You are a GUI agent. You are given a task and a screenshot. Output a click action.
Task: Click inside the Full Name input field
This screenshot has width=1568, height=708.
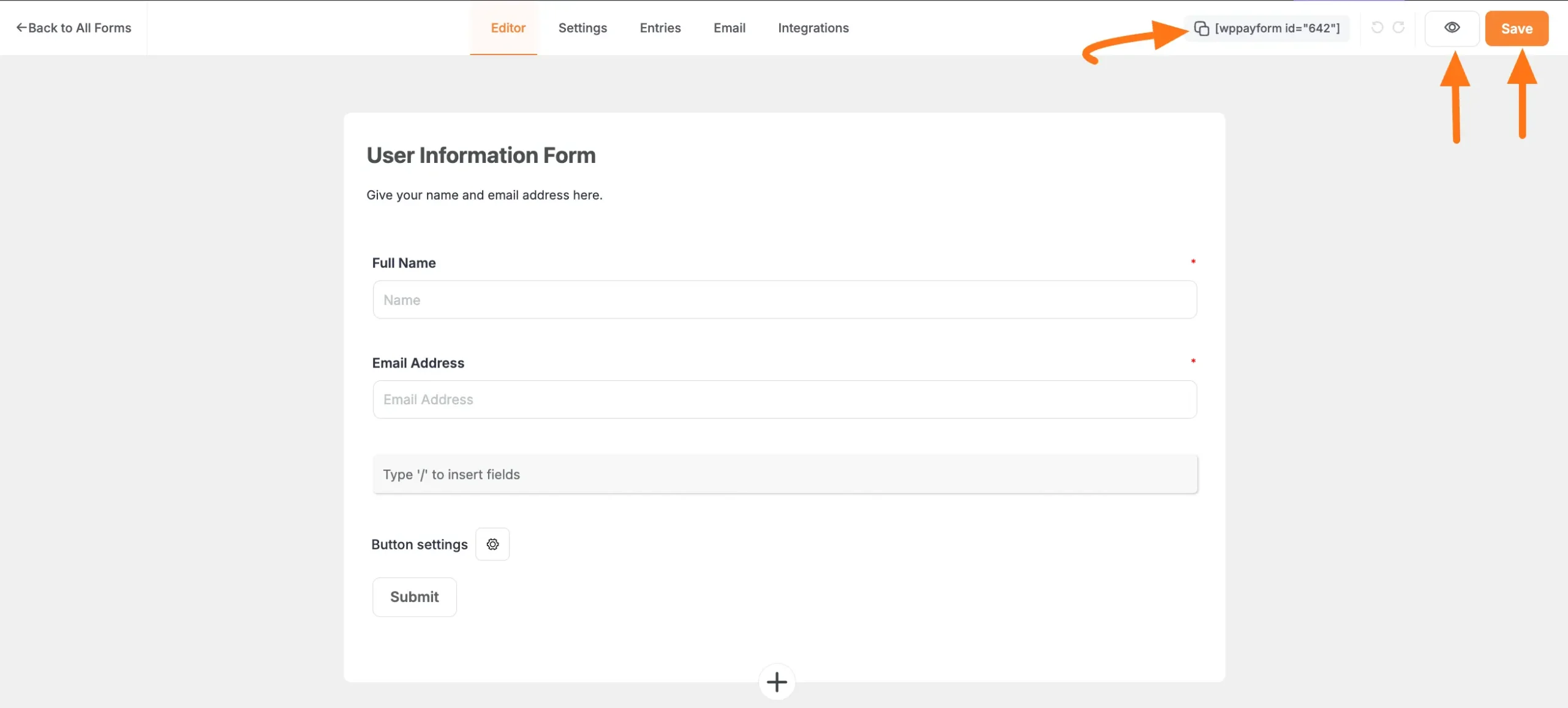tap(784, 299)
